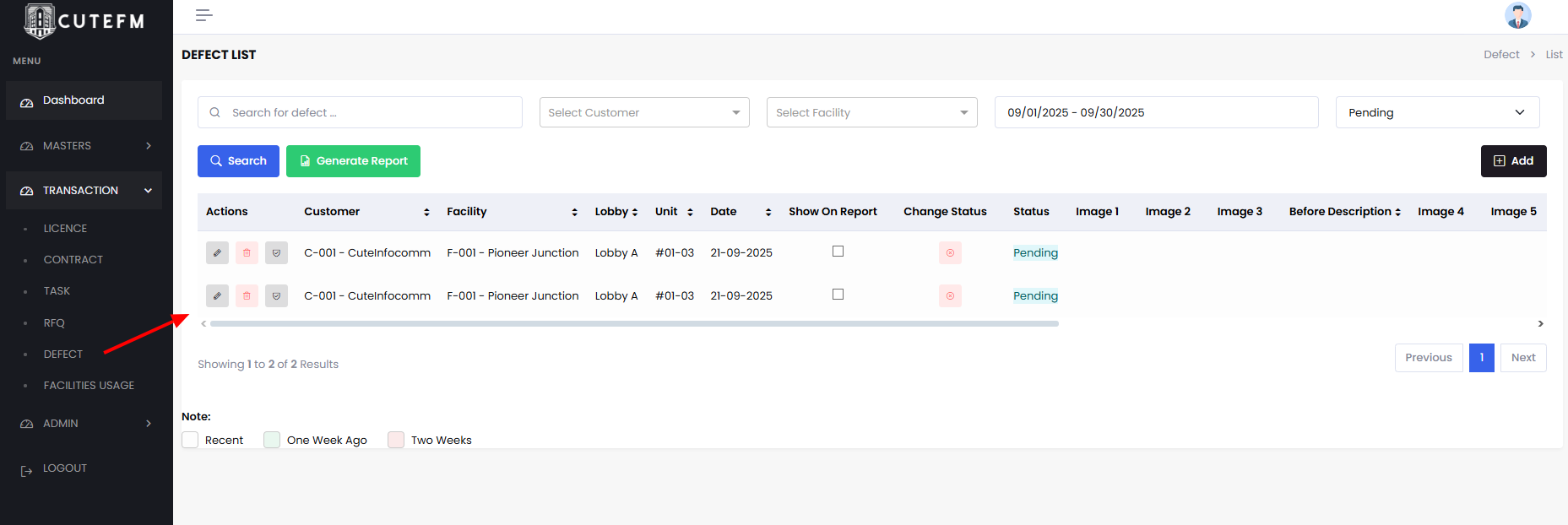Open the Select Facility dropdown

871,112
